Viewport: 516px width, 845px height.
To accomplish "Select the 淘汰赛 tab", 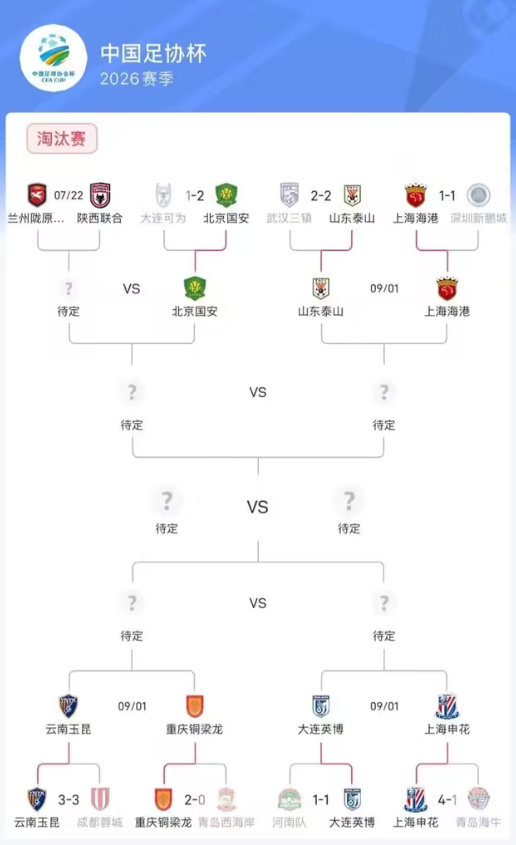I will pyautogui.click(x=62, y=138).
